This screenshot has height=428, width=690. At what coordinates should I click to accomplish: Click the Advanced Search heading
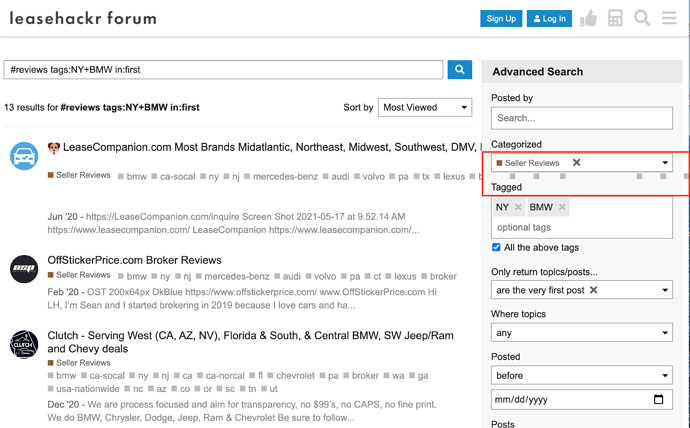point(537,72)
